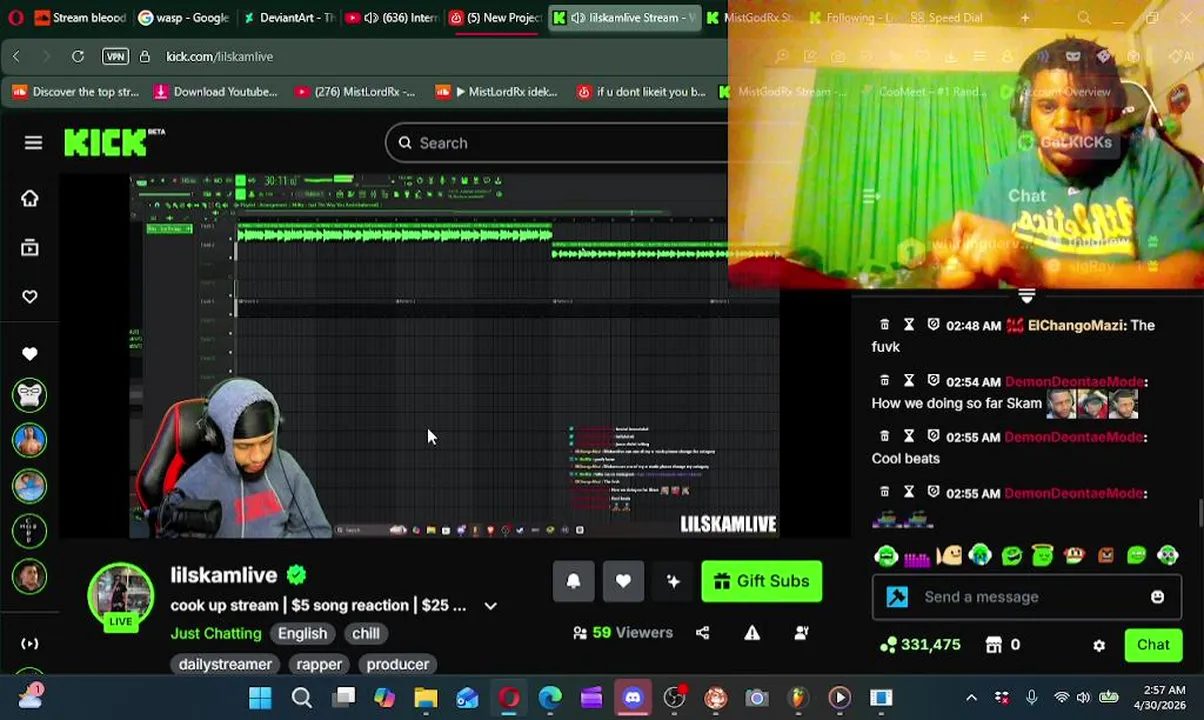Delete the 'Cool beats' message via the trash icon
This screenshot has height=720, width=1204.
(884, 437)
